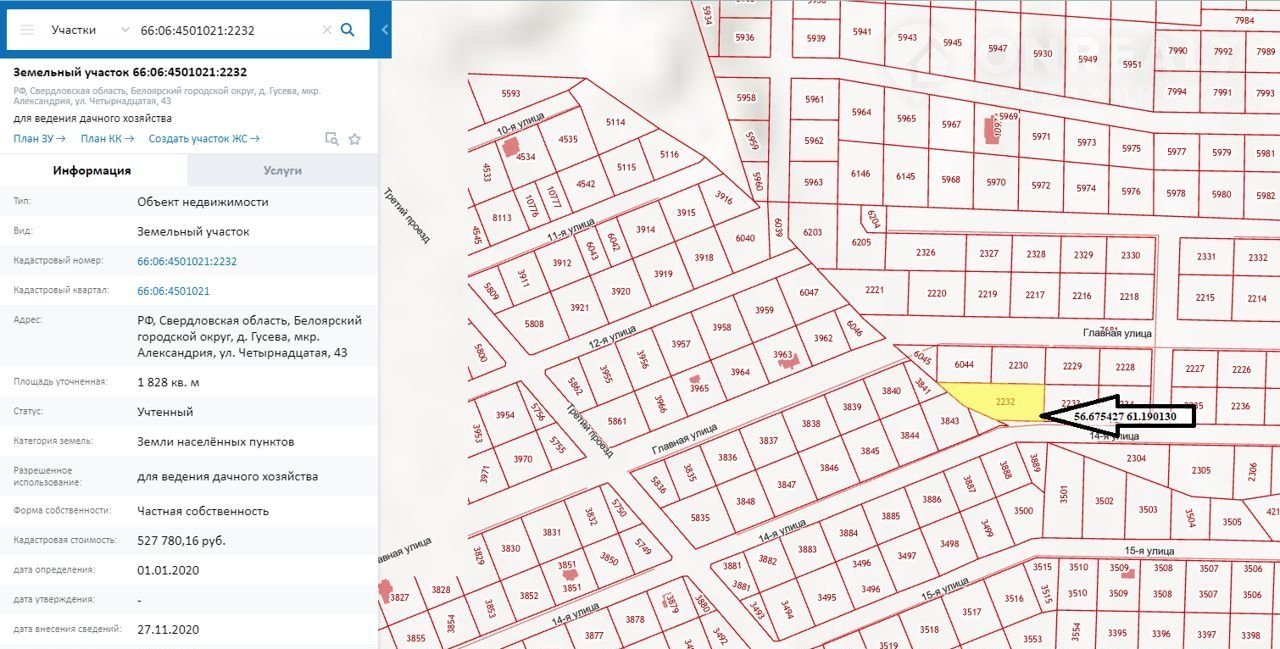
Task: Click the red building on parcel 3965
Action: pyautogui.click(x=694, y=381)
